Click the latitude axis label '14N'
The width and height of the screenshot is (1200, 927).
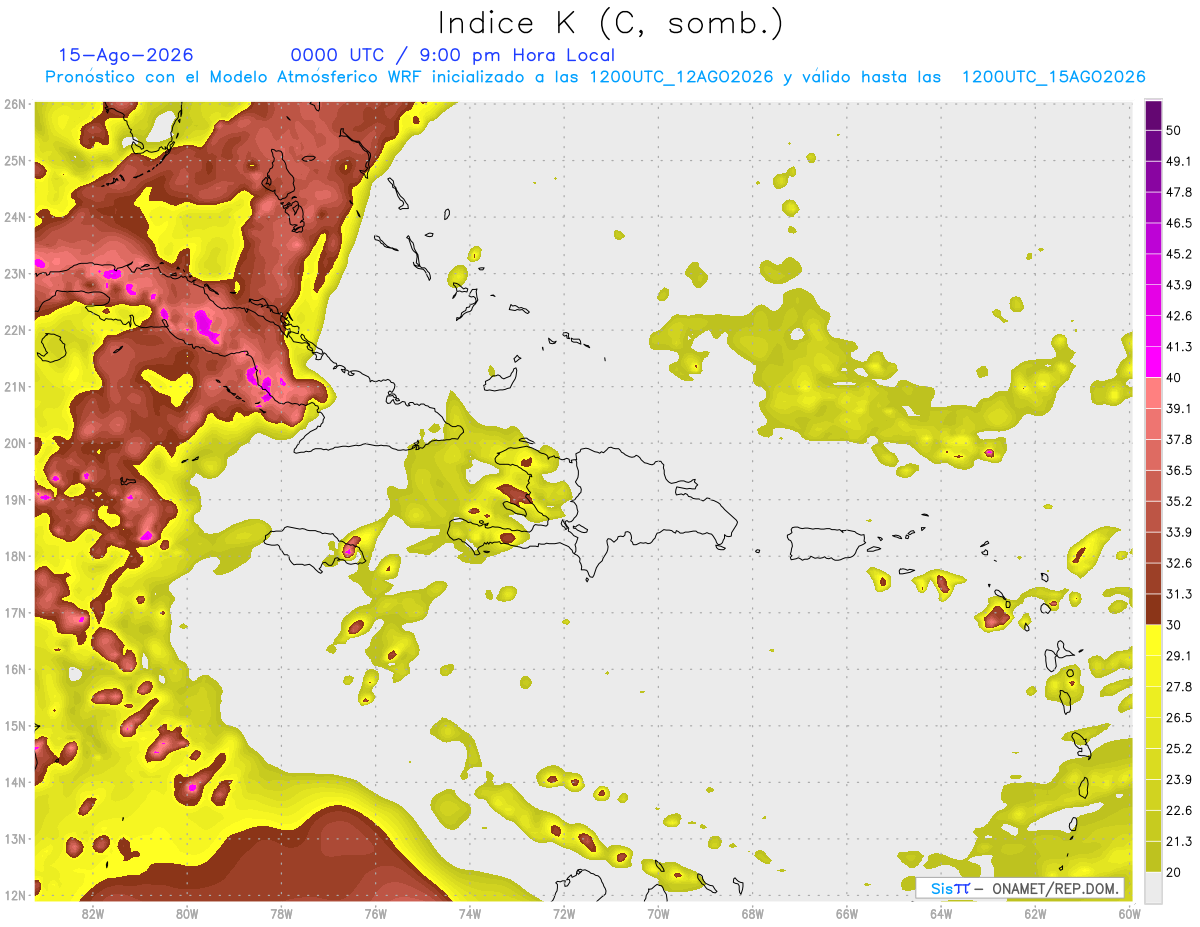click(15, 782)
